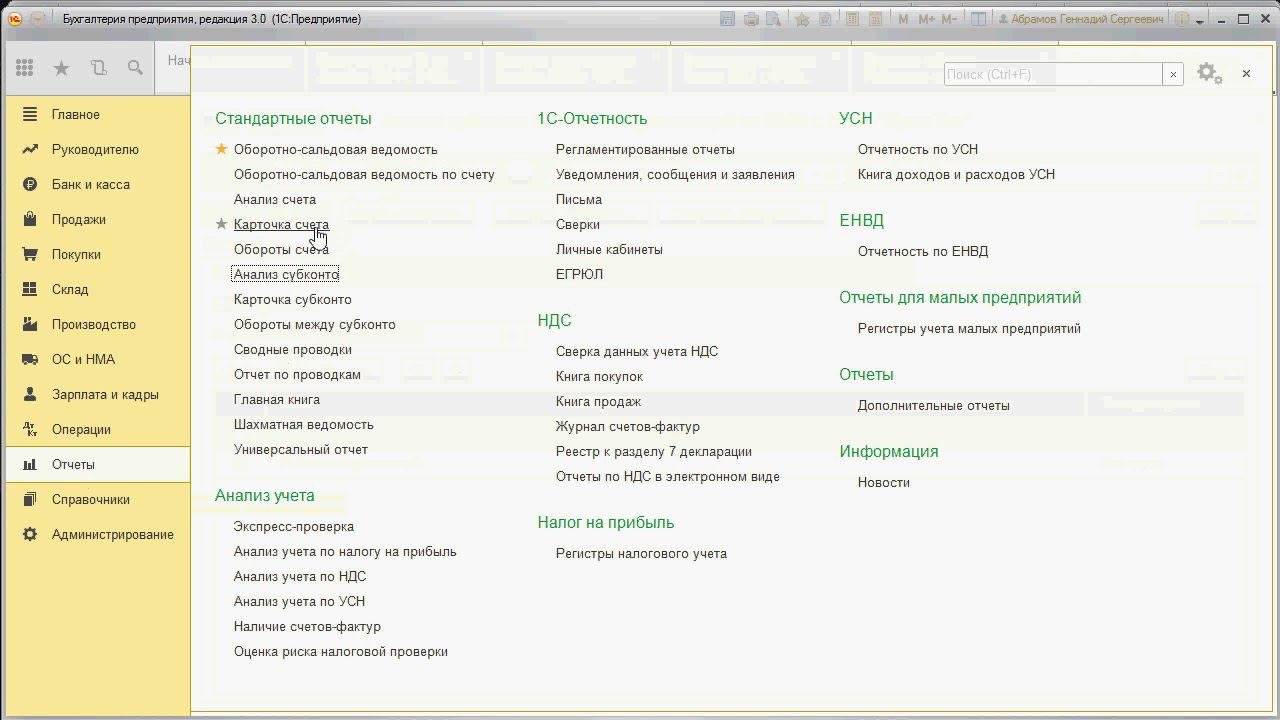Screen dimensions: 1280x720
Task: Open the favorites star in the tools panel
Action: pos(61,68)
